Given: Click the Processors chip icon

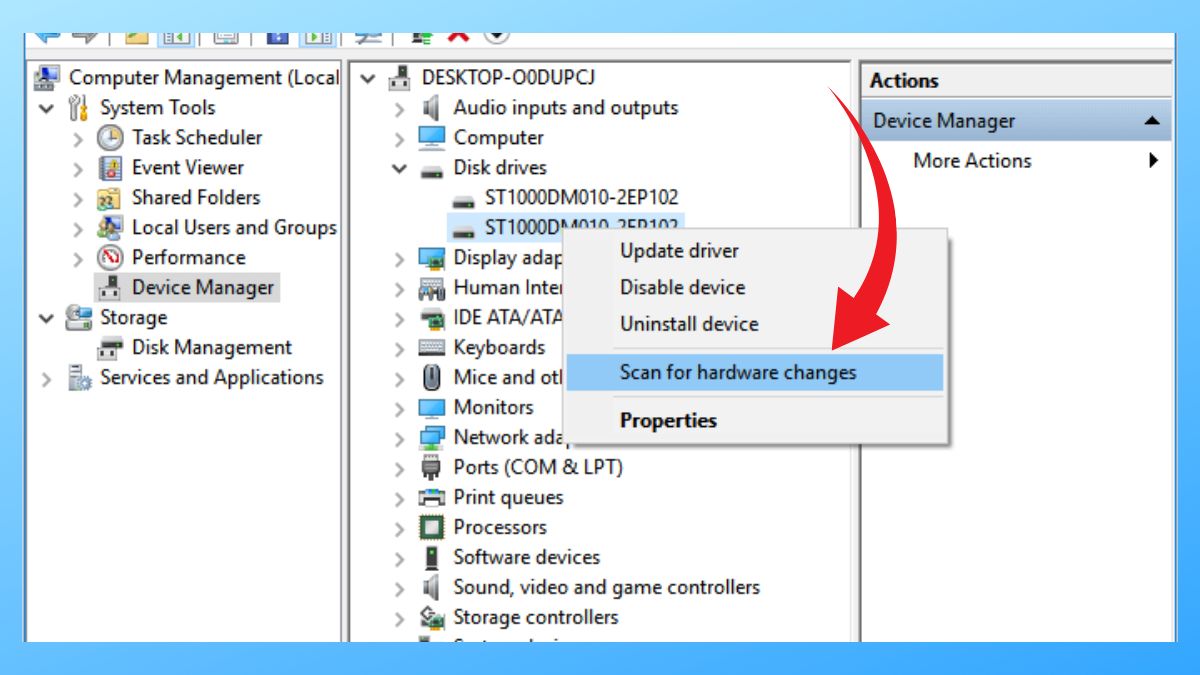Looking at the screenshot, I should click(431, 528).
